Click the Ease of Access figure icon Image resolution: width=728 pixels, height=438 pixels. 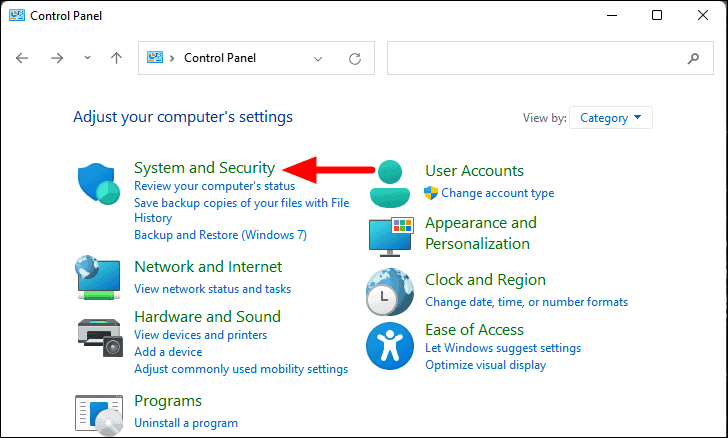(390, 346)
